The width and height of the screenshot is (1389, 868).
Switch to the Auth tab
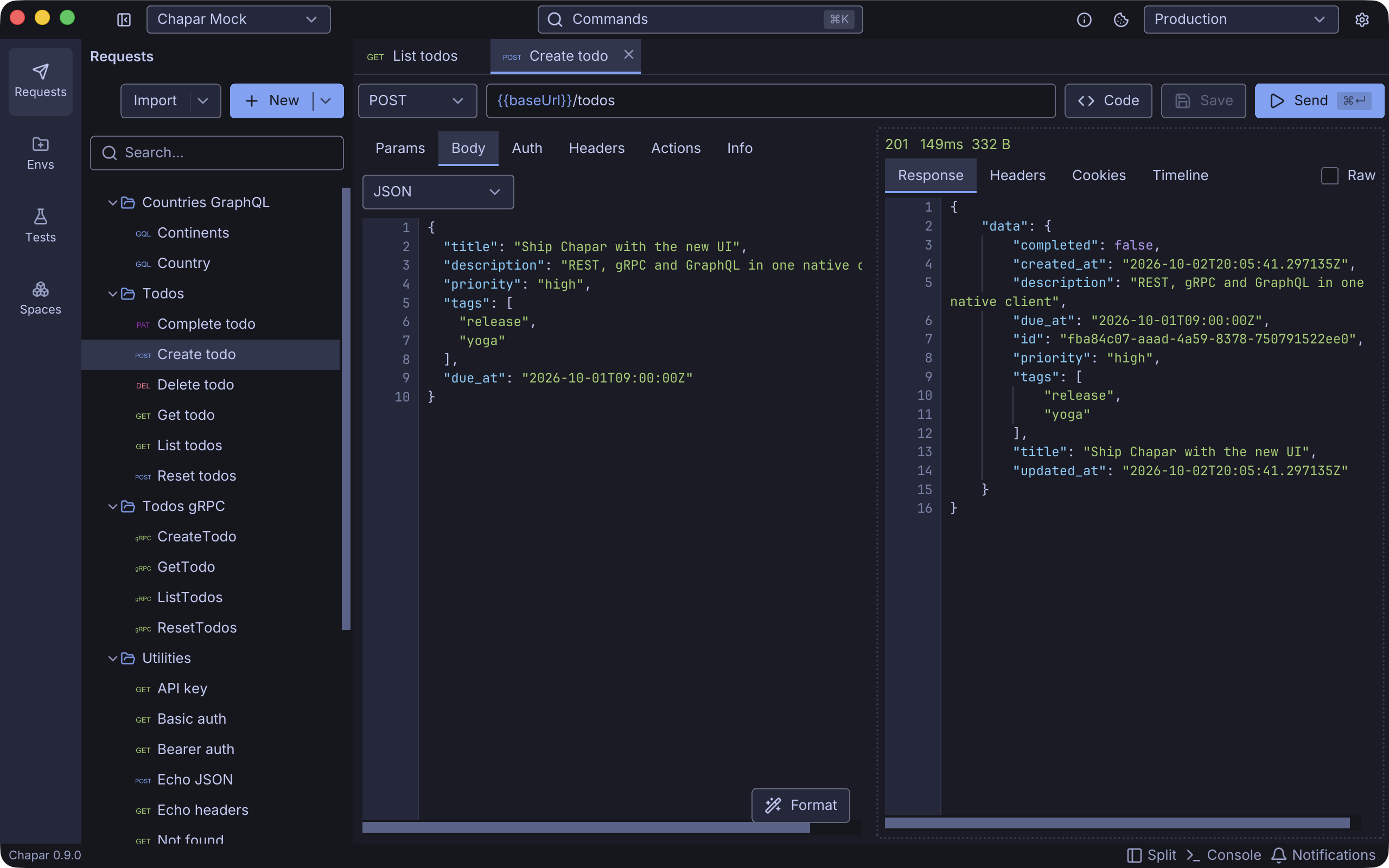pos(526,148)
